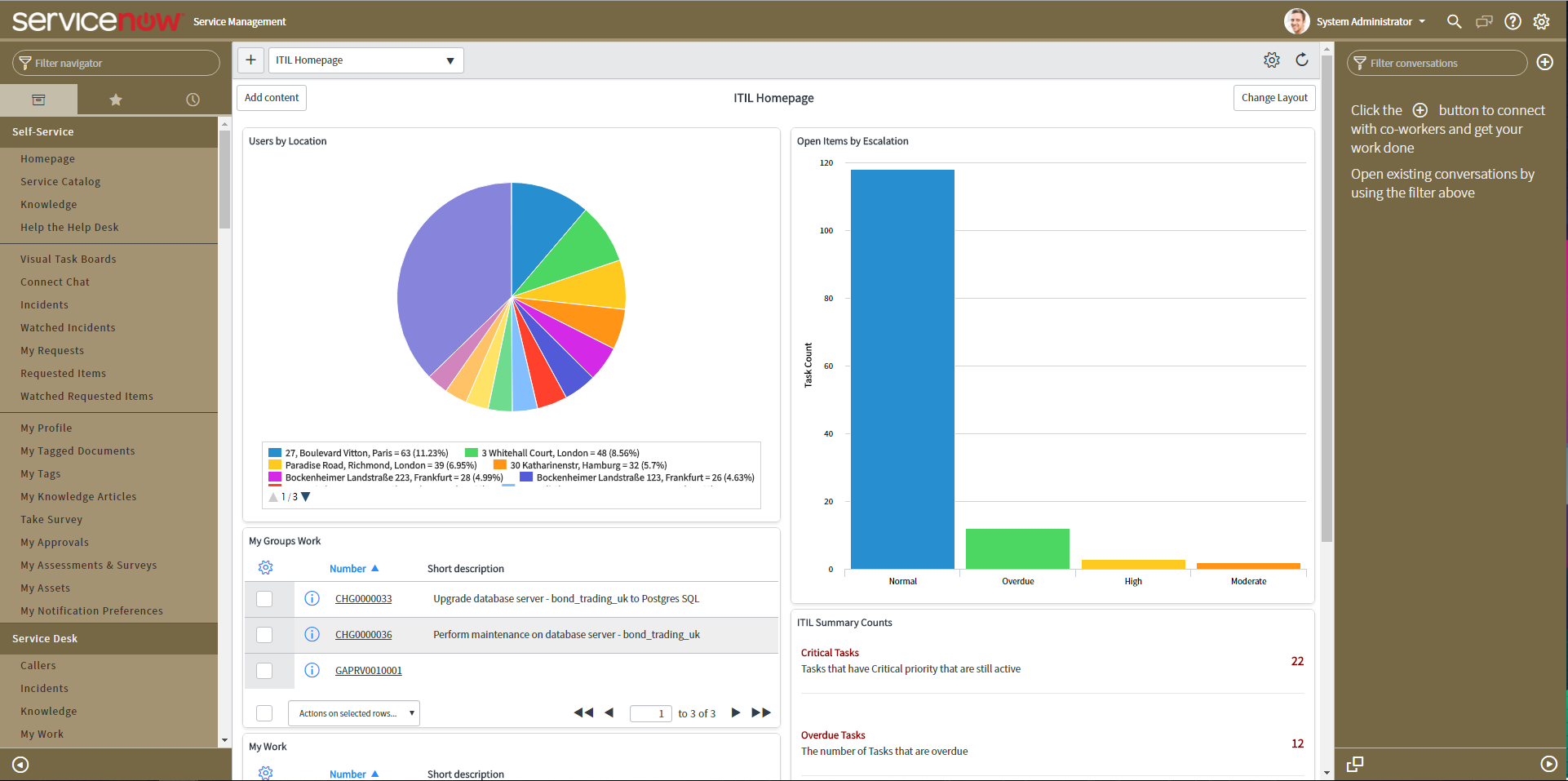Open the Actions on selected rows dropdown
Screen dimensions: 1568x781
[x=353, y=712]
